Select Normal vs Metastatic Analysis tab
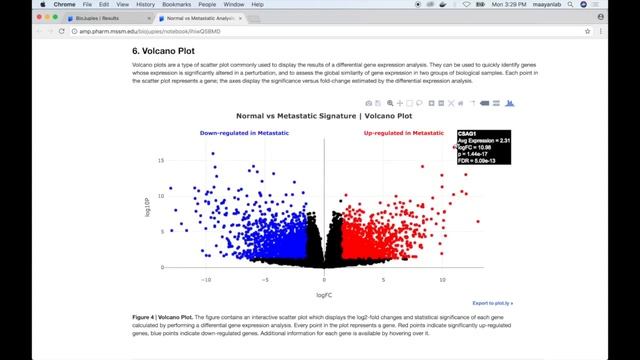This screenshot has width=640, height=360. (x=200, y=18)
